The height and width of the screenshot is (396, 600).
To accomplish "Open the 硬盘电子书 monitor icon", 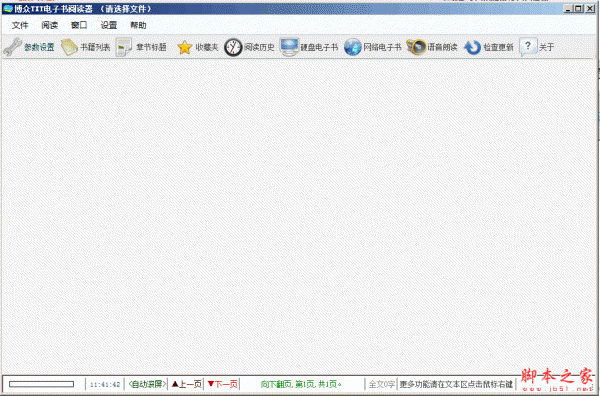I will click(289, 47).
